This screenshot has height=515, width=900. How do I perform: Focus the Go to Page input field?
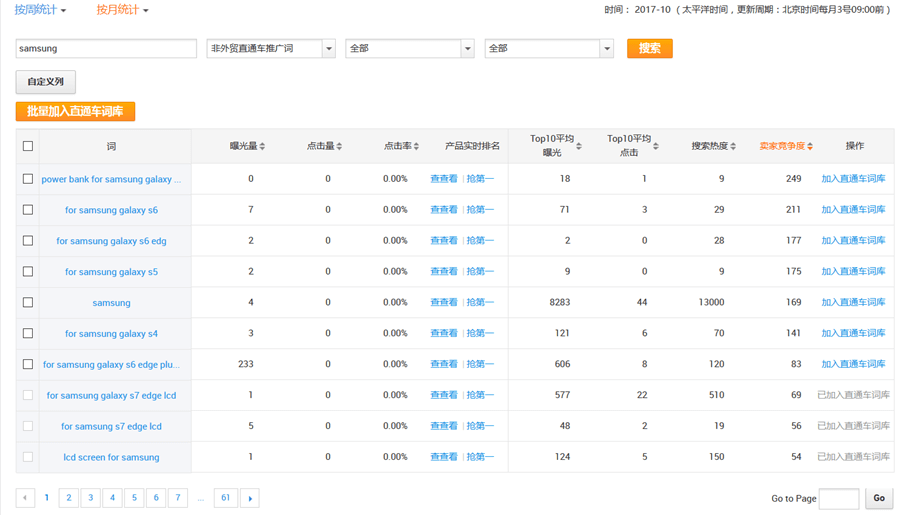838,498
